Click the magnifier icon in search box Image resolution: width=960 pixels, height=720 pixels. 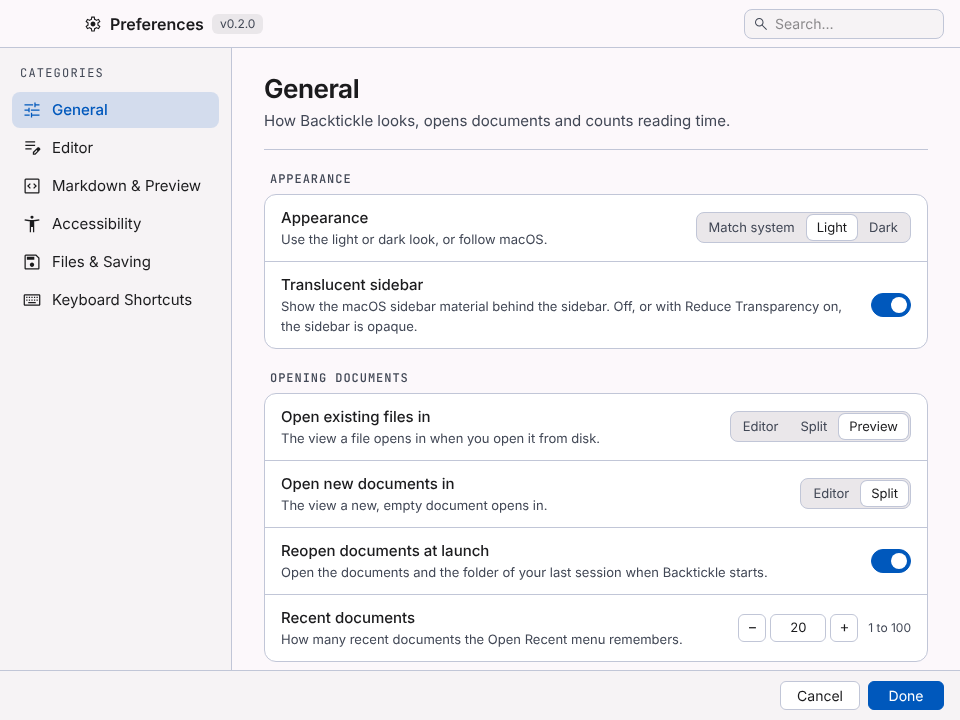tap(760, 24)
